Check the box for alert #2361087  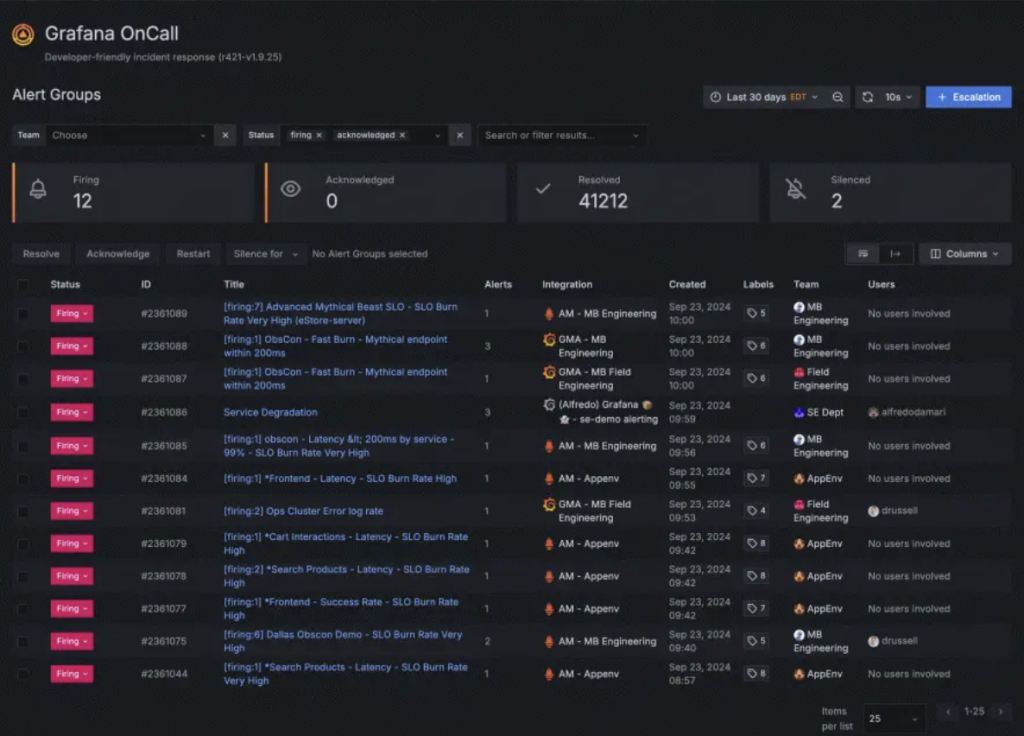click(23, 379)
